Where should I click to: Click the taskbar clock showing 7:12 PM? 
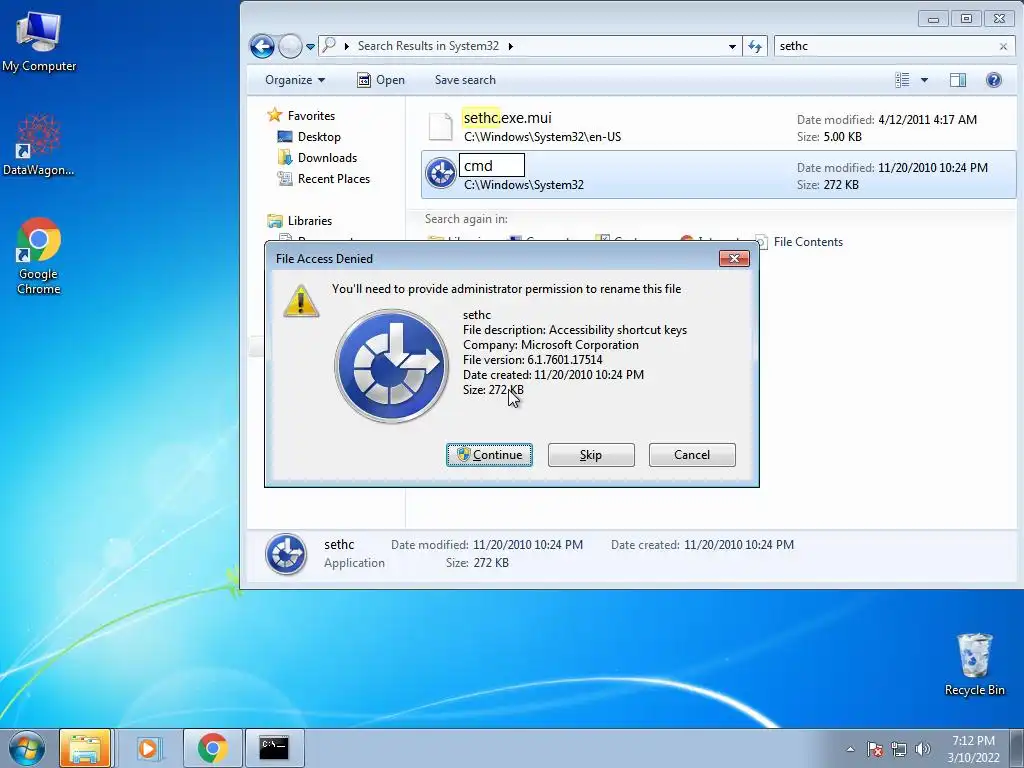974,749
